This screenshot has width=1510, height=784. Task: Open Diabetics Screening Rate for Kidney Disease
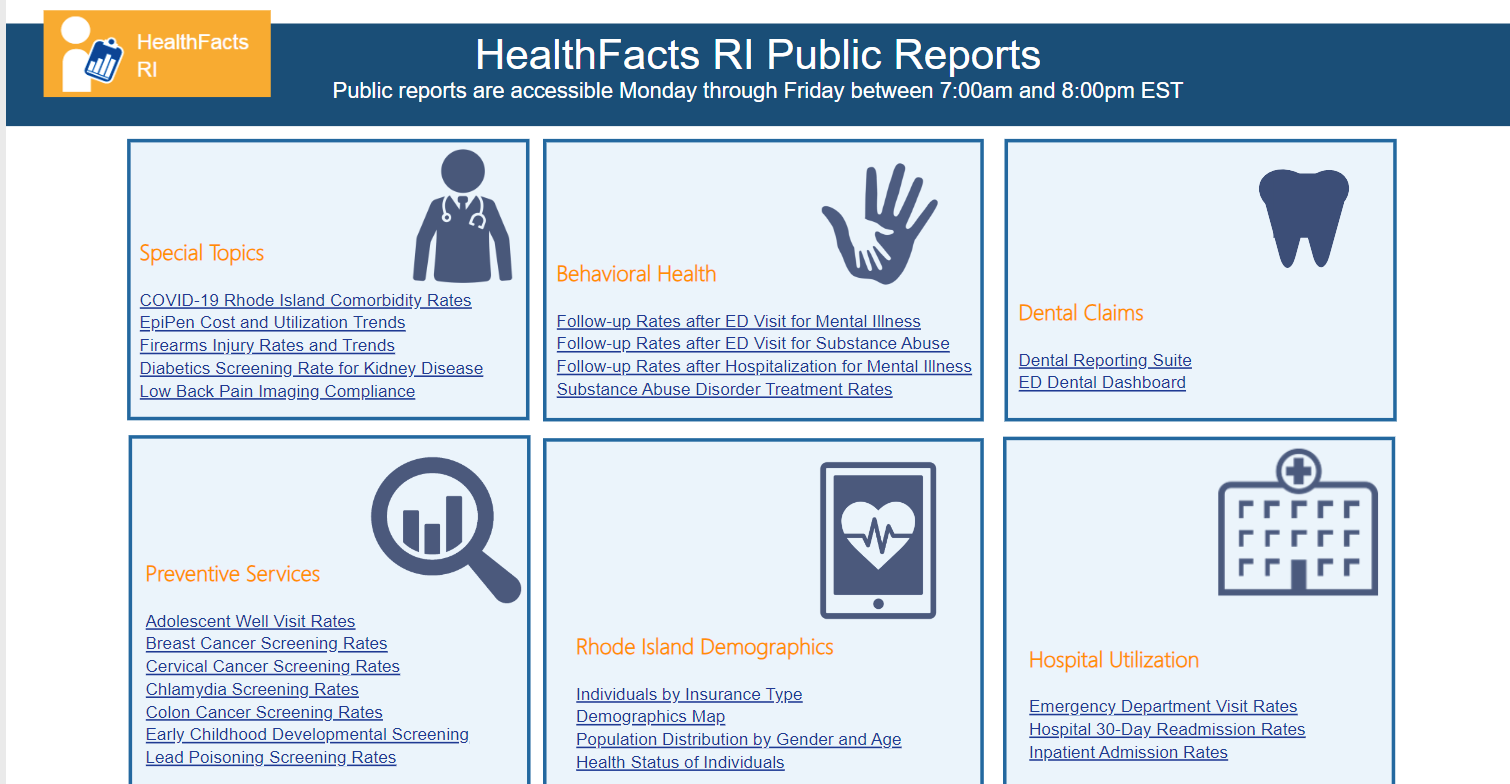pyautogui.click(x=311, y=368)
